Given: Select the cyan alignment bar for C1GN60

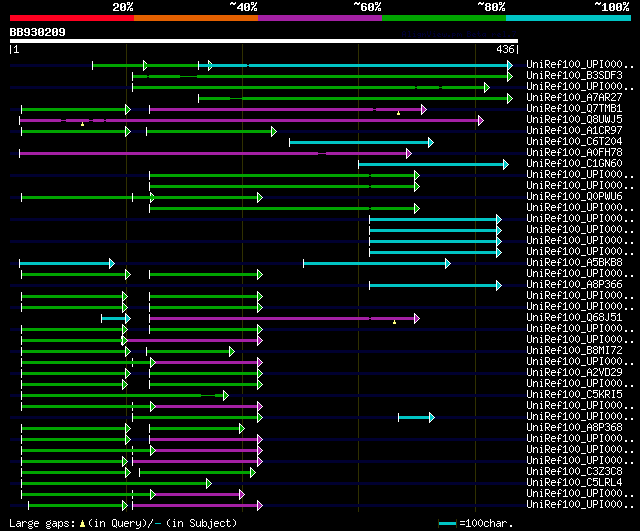Looking at the screenshot, I should coord(433,164).
